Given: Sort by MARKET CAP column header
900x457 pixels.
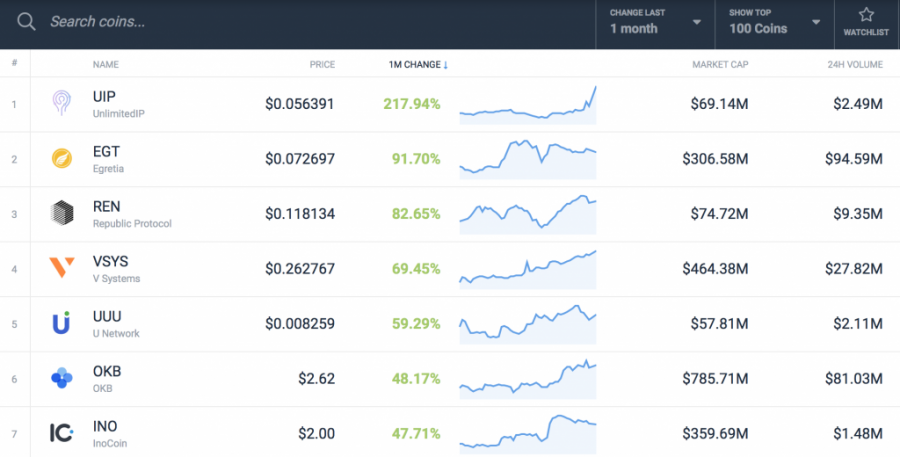Looking at the screenshot, I should pyautogui.click(x=720, y=65).
